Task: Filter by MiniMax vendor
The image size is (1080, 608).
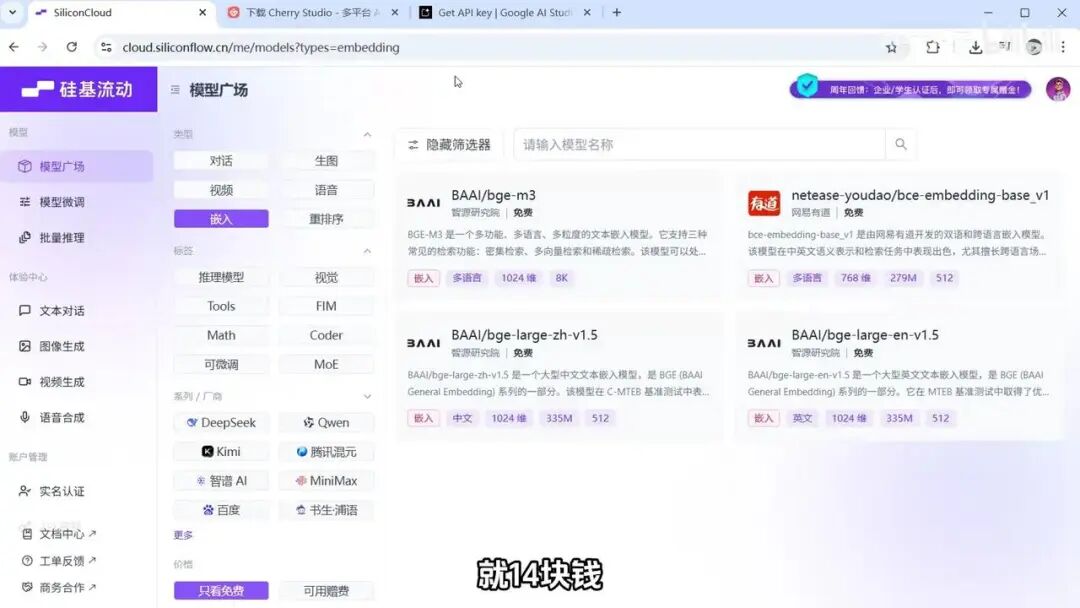Action: click(326, 481)
